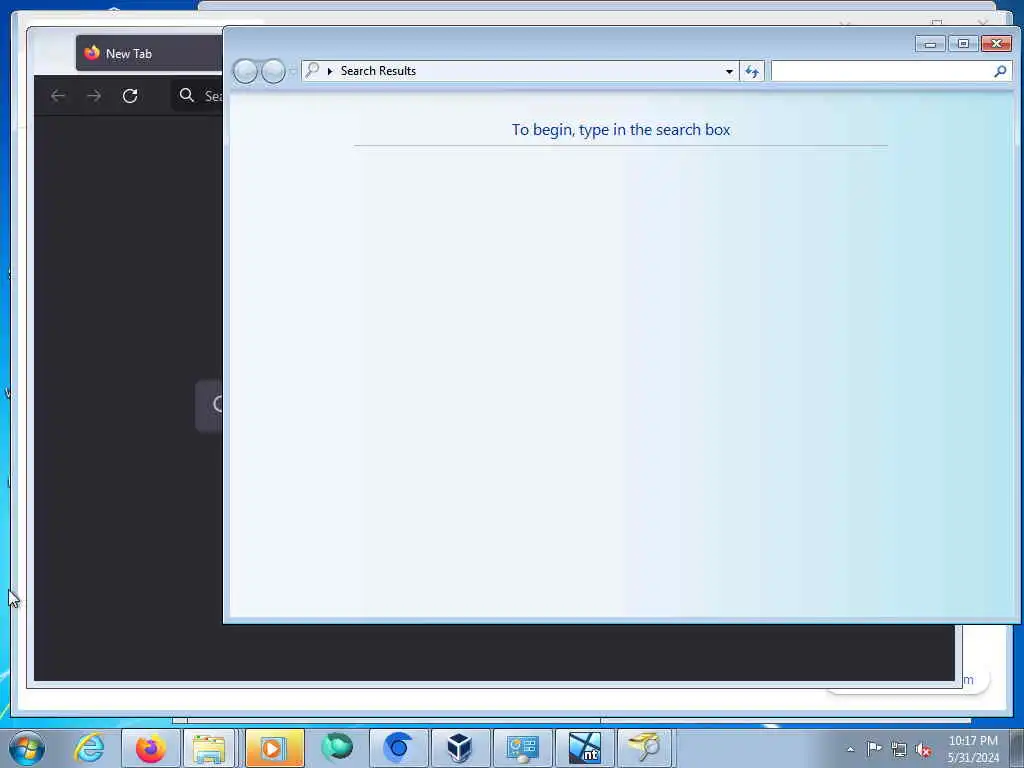
Task: Open address bar history dropdown in Search Results
Action: pos(729,71)
